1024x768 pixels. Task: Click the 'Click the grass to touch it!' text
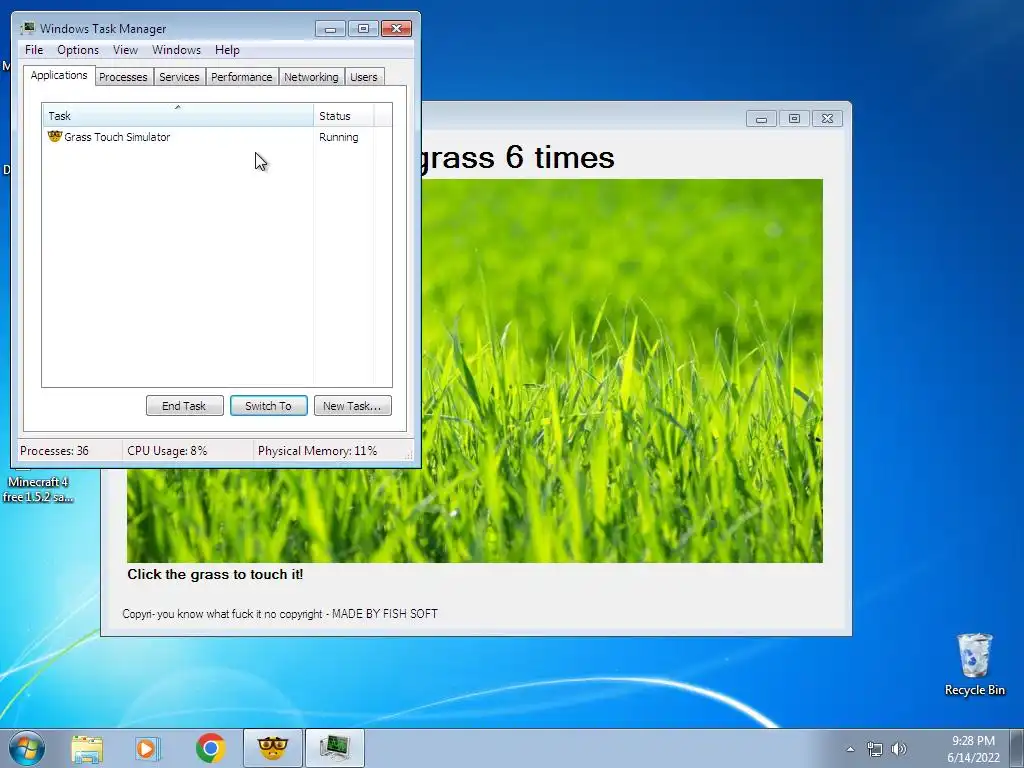(215, 575)
